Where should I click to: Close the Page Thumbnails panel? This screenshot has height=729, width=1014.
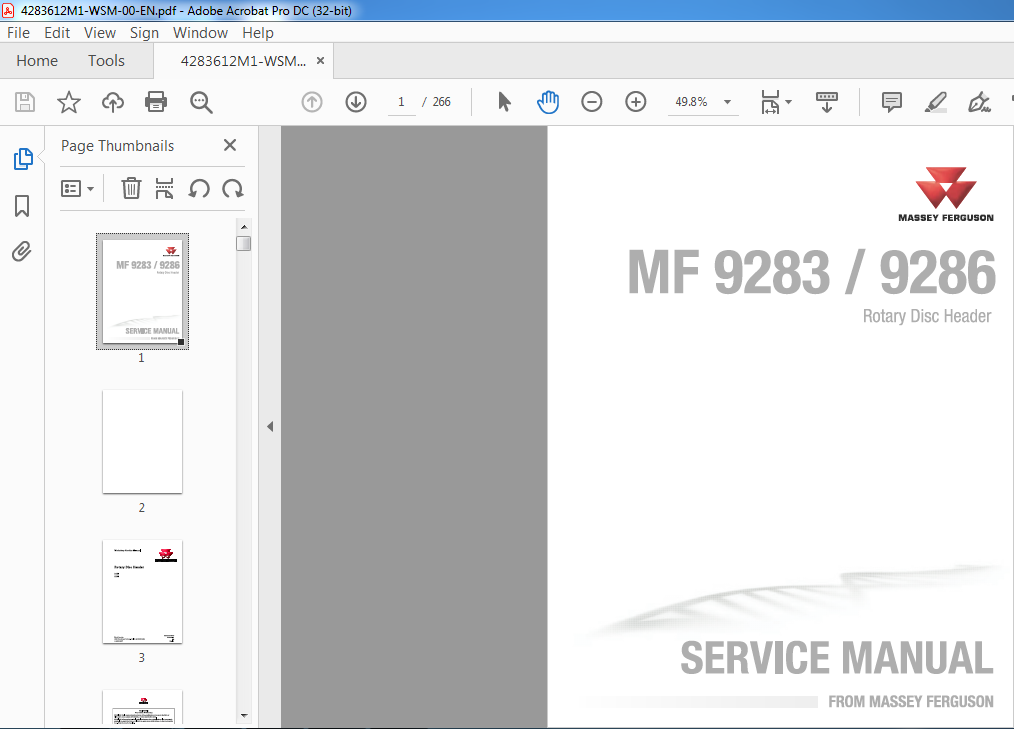tap(230, 146)
